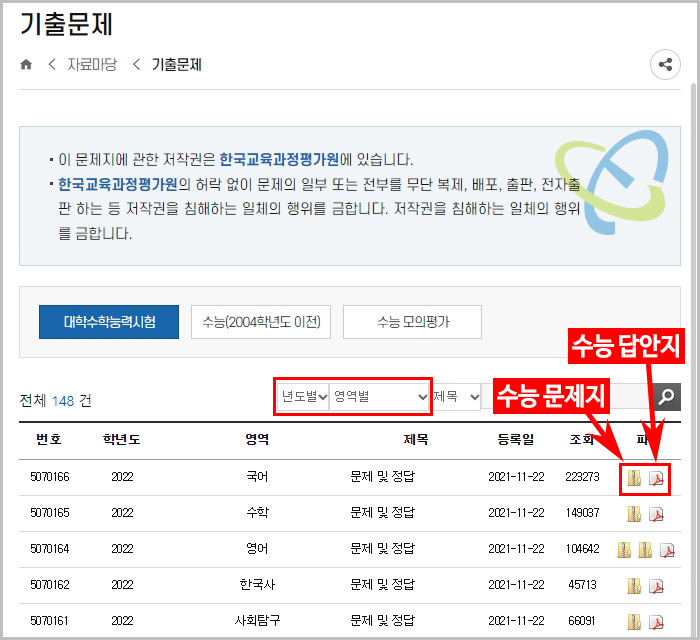This screenshot has width=700, height=640.
Task: Click the 한국사 subject cell
Action: tap(258, 585)
